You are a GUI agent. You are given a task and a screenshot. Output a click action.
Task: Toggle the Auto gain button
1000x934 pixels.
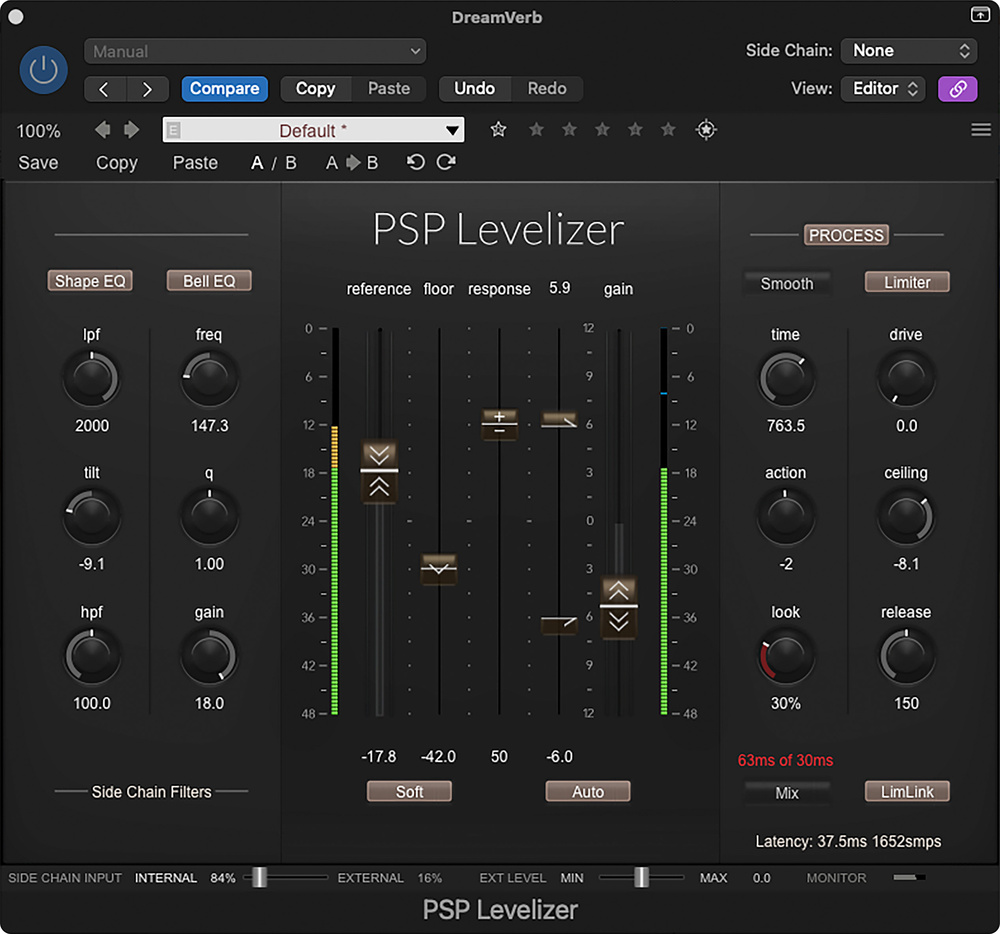pyautogui.click(x=587, y=791)
